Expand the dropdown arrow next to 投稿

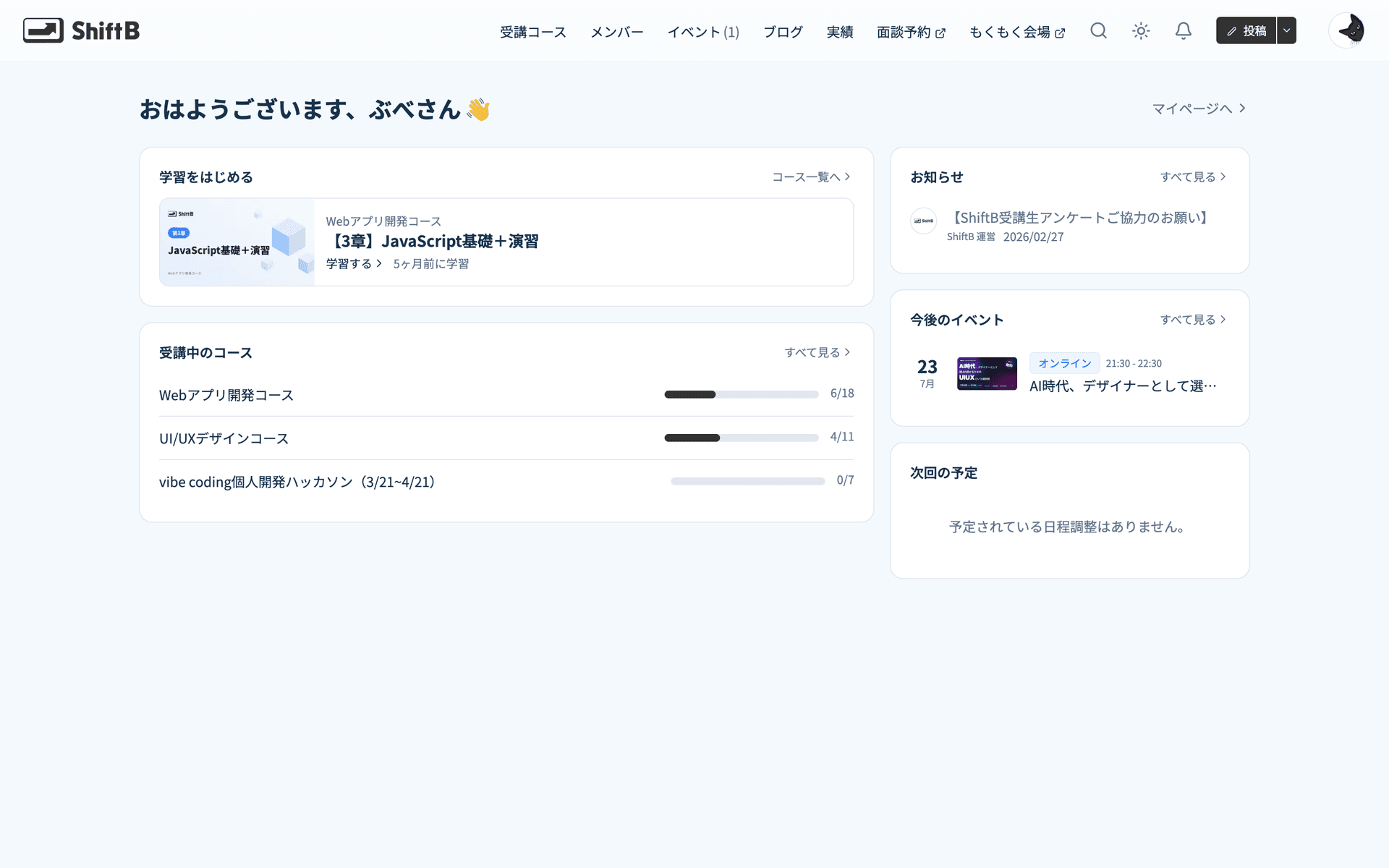(x=1286, y=30)
